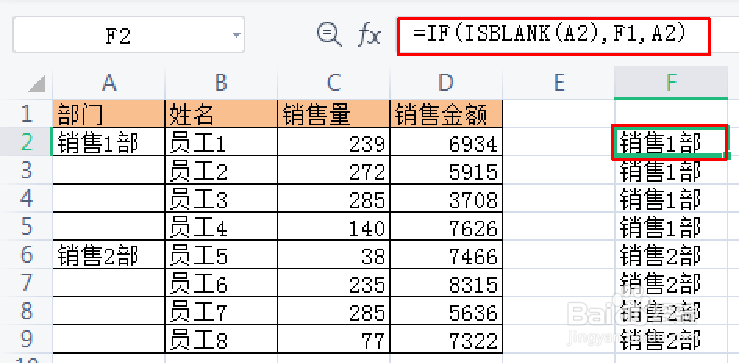Image resolution: width=740 pixels, height=363 pixels.
Task: Select row 5 header
Action: coord(26,227)
